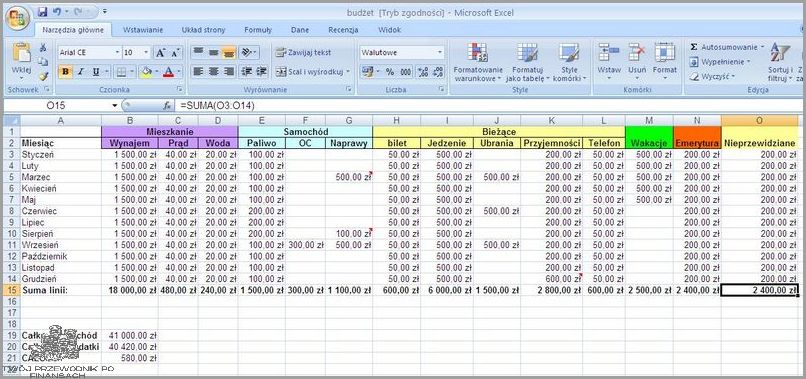The height and width of the screenshot is (379, 806).
Task: Align text to the left
Action: click(198, 71)
